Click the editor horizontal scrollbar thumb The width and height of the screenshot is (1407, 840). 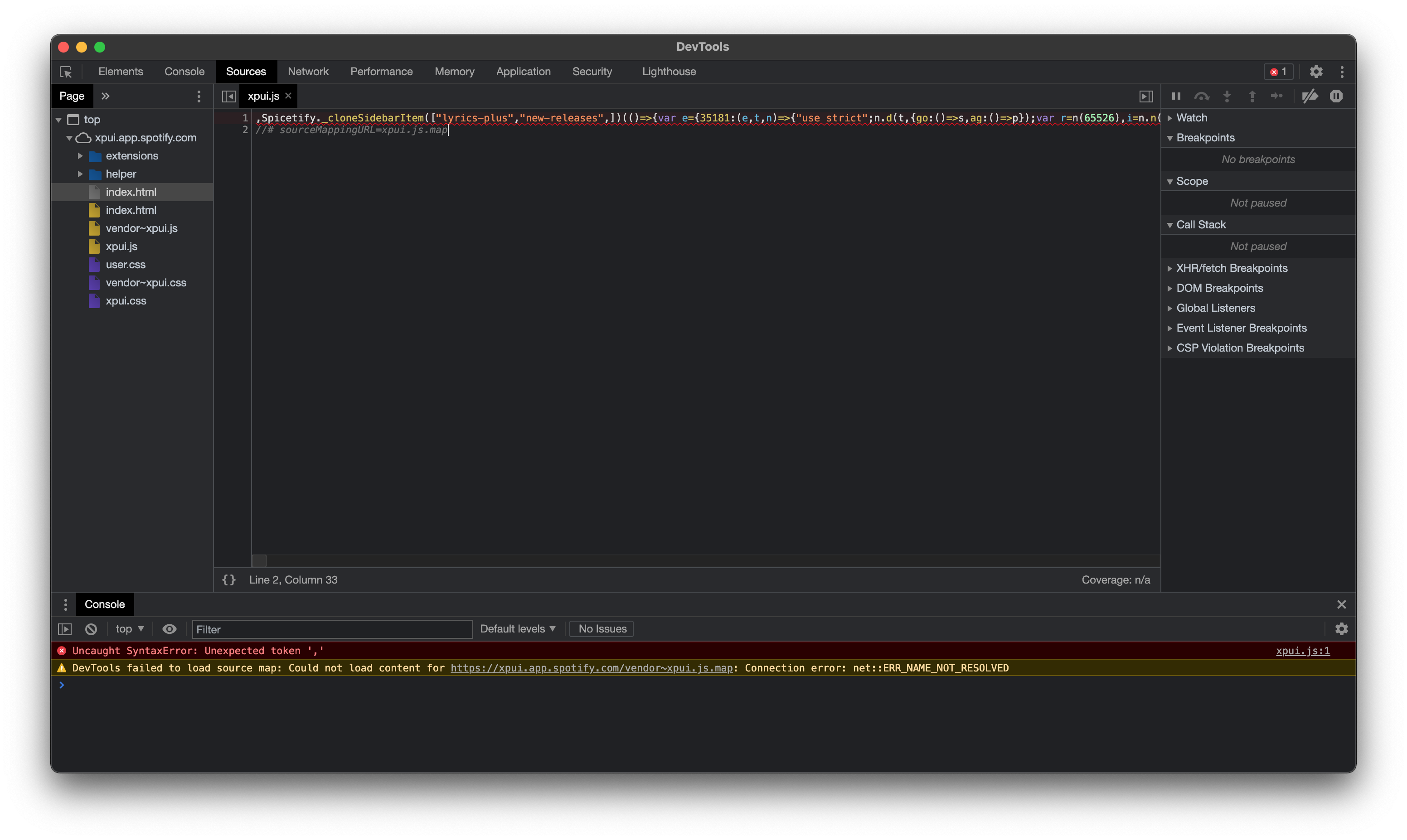259,561
